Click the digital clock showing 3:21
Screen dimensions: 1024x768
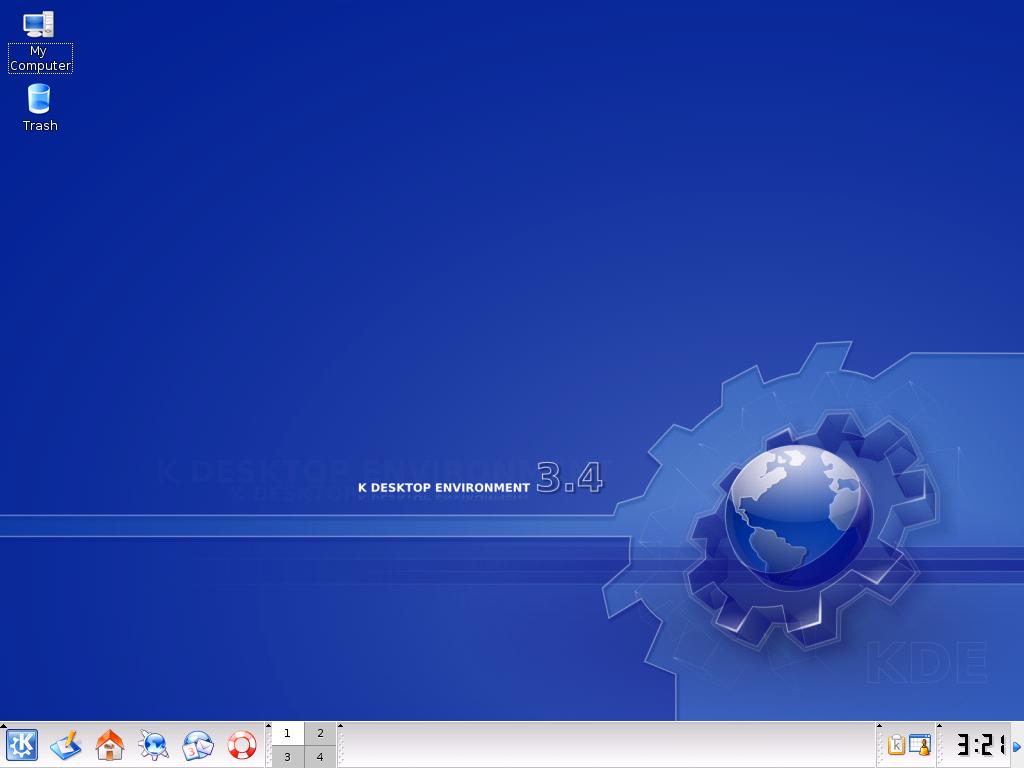point(980,745)
